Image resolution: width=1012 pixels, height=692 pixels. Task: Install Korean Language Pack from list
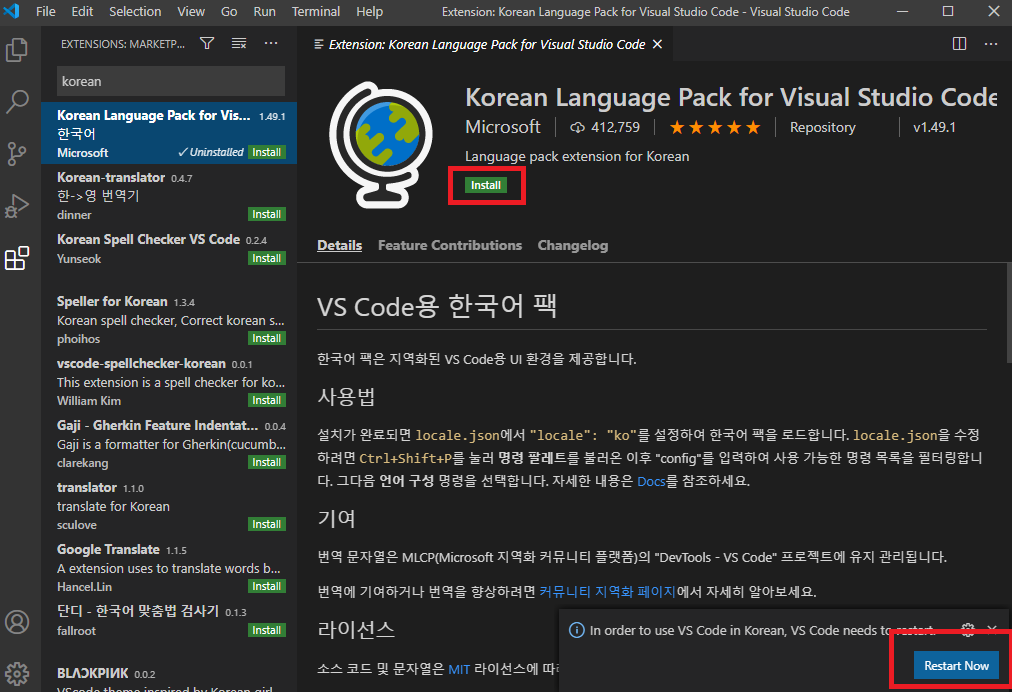[267, 152]
